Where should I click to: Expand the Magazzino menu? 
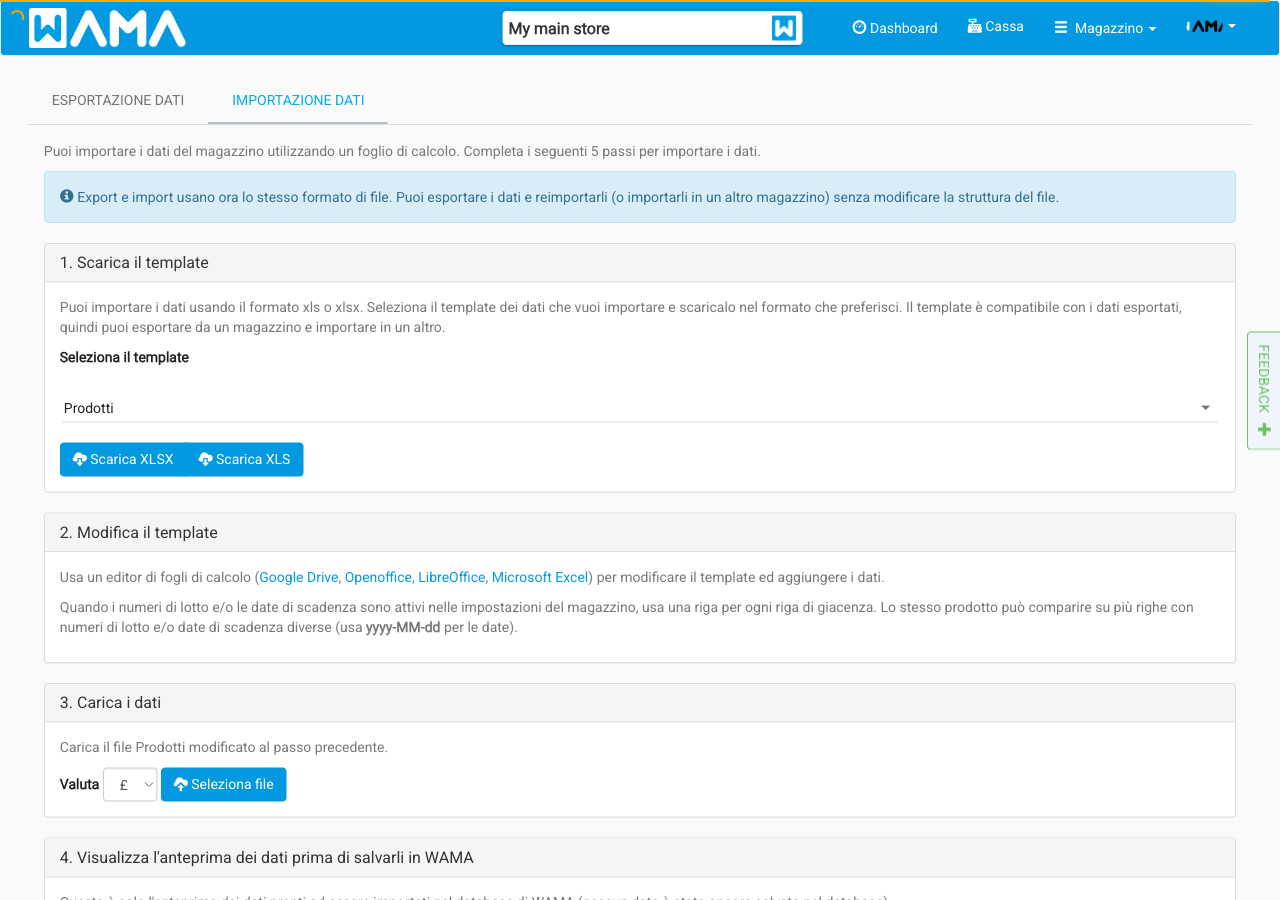click(1105, 28)
